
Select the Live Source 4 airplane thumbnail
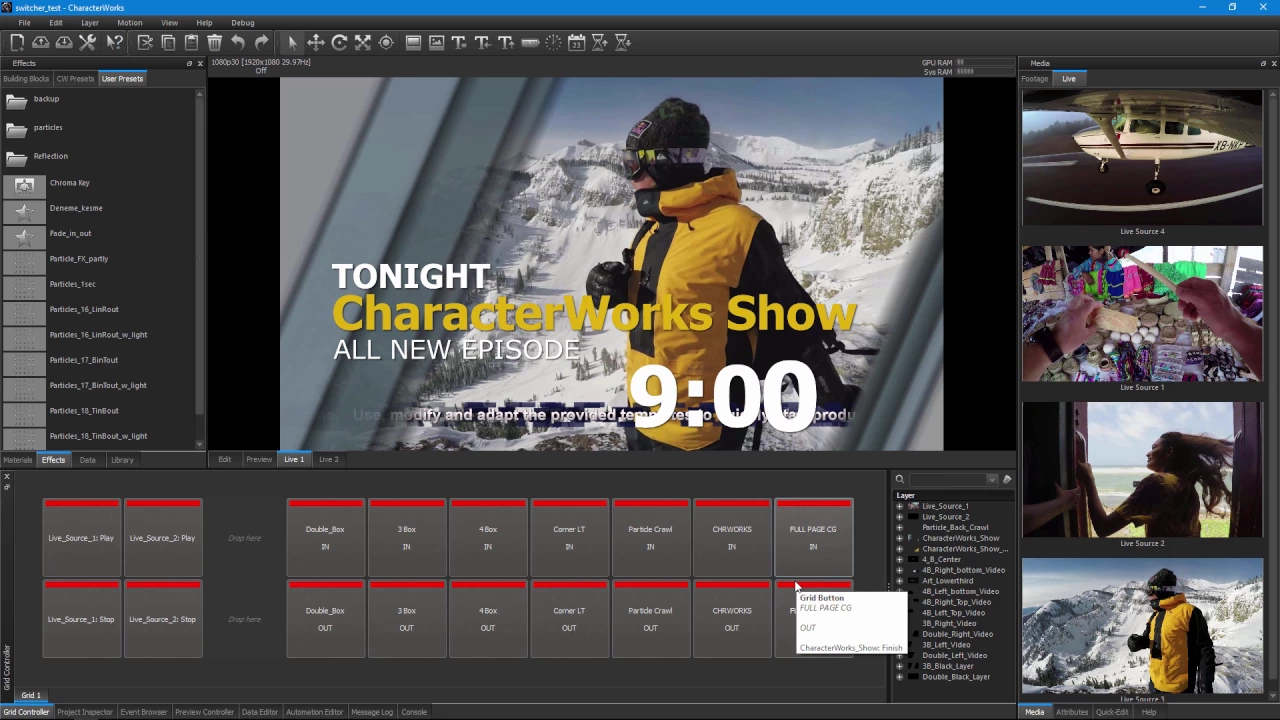click(x=1142, y=158)
